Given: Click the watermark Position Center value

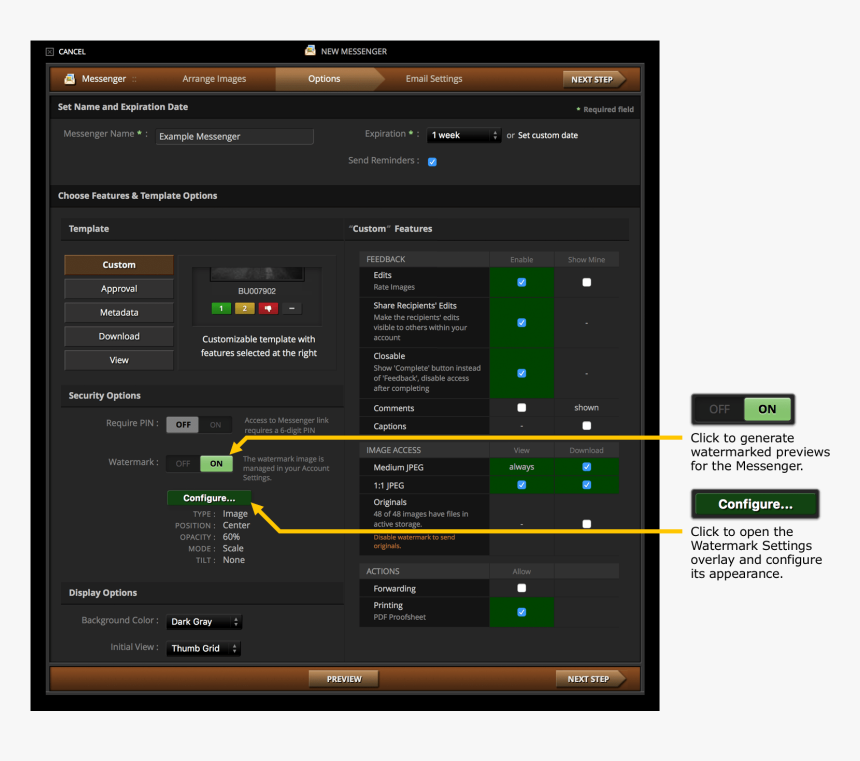Looking at the screenshot, I should pos(236,526).
